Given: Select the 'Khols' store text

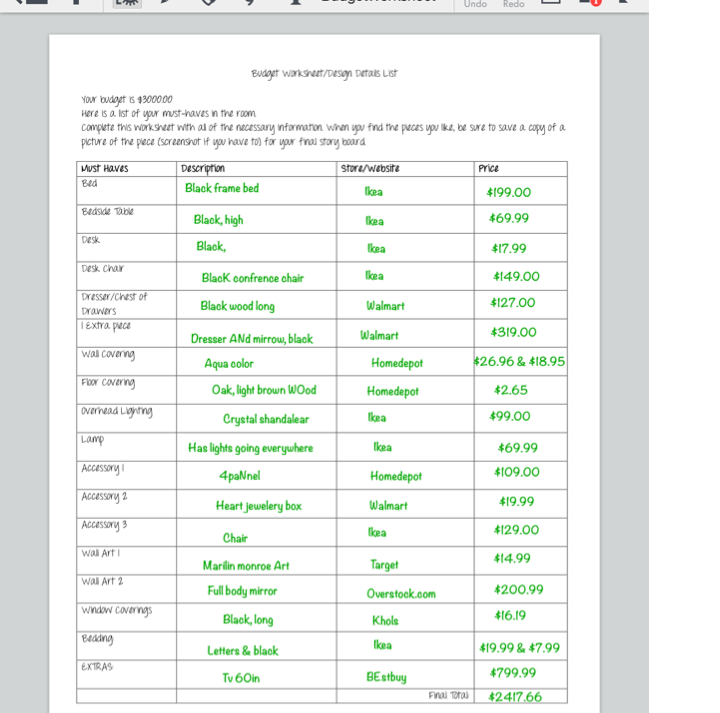Looking at the screenshot, I should pos(385,620).
